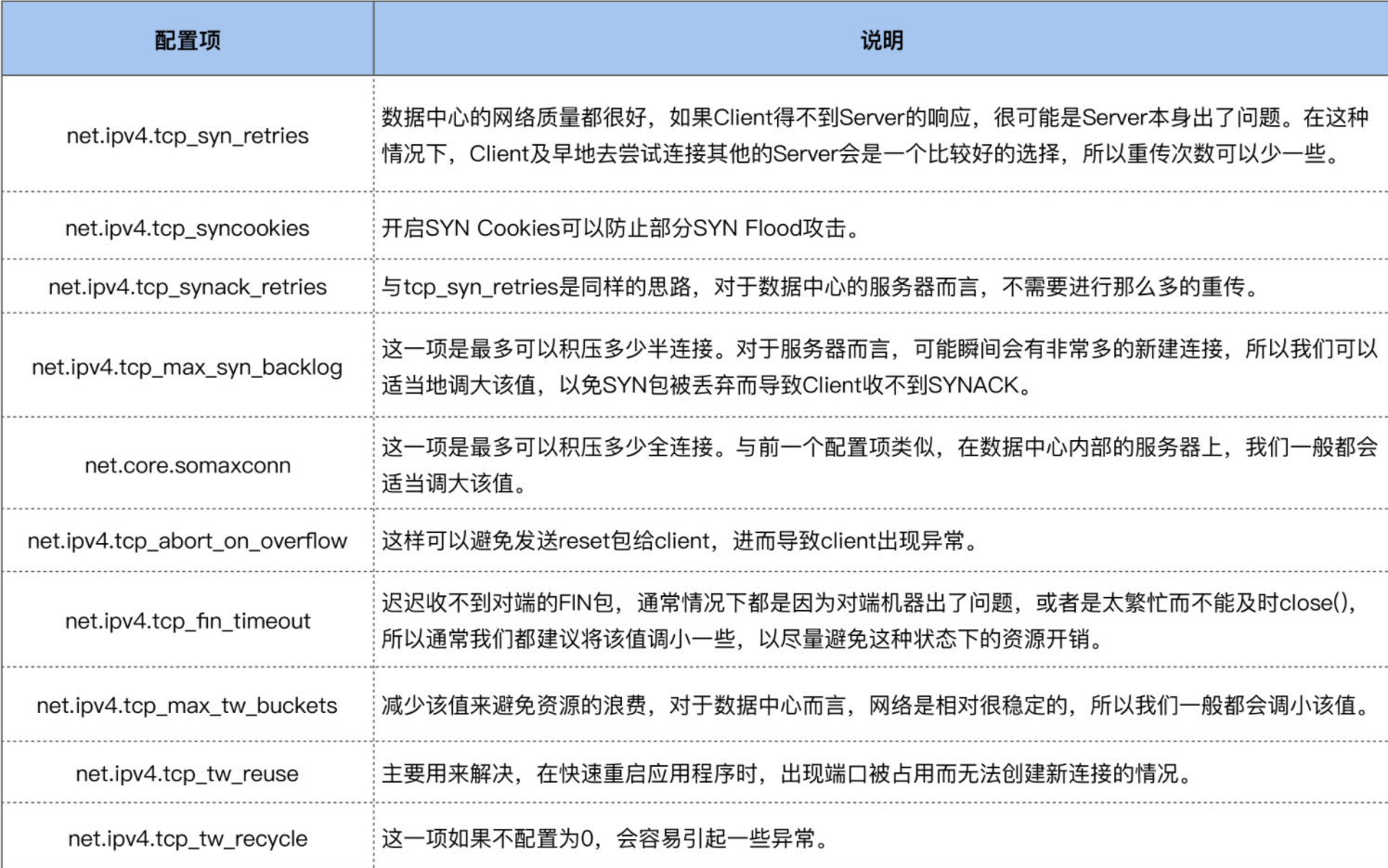Click the 说明 column header
1388x868 pixels.
click(881, 41)
